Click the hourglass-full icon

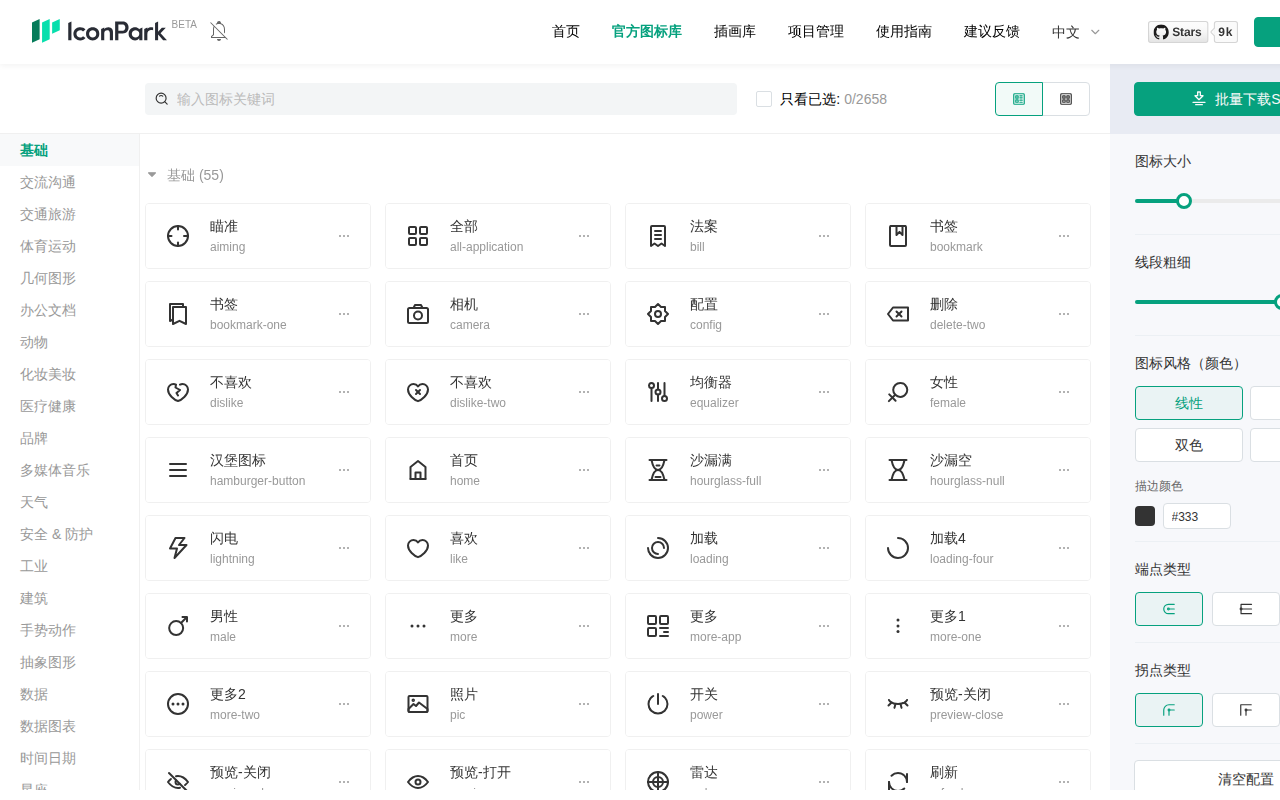point(658,470)
